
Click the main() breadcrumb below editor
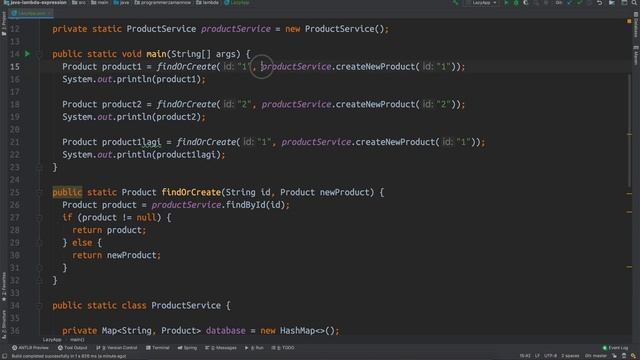click(x=77, y=340)
